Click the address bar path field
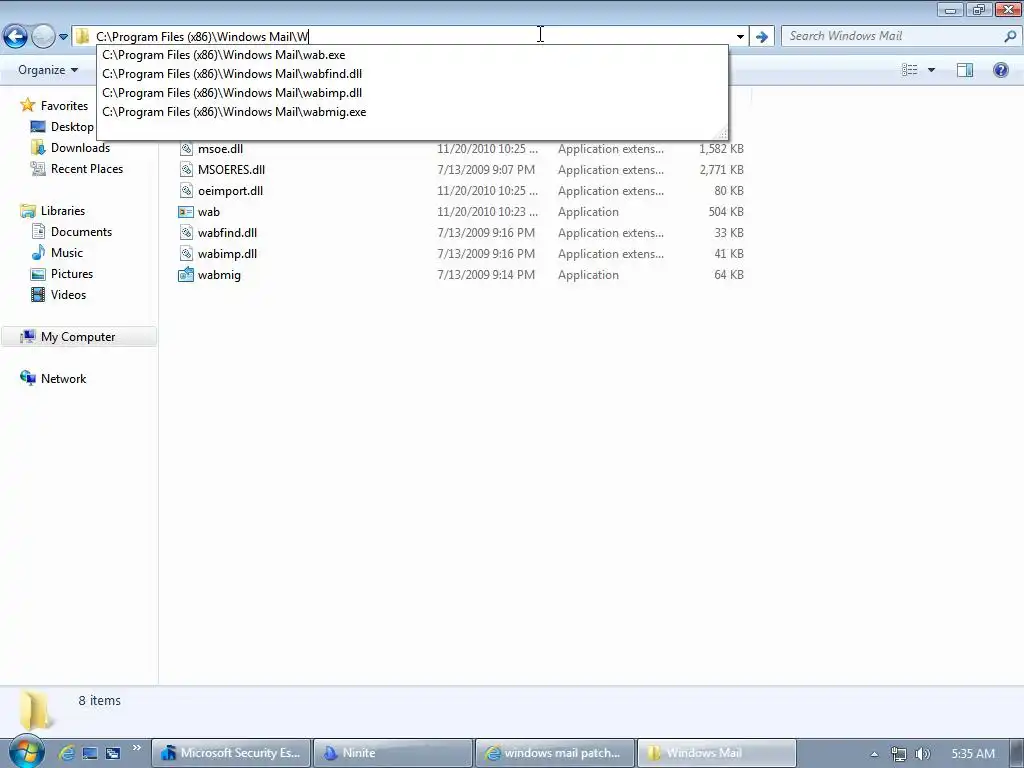Screen dimensions: 1024x768 tap(411, 37)
